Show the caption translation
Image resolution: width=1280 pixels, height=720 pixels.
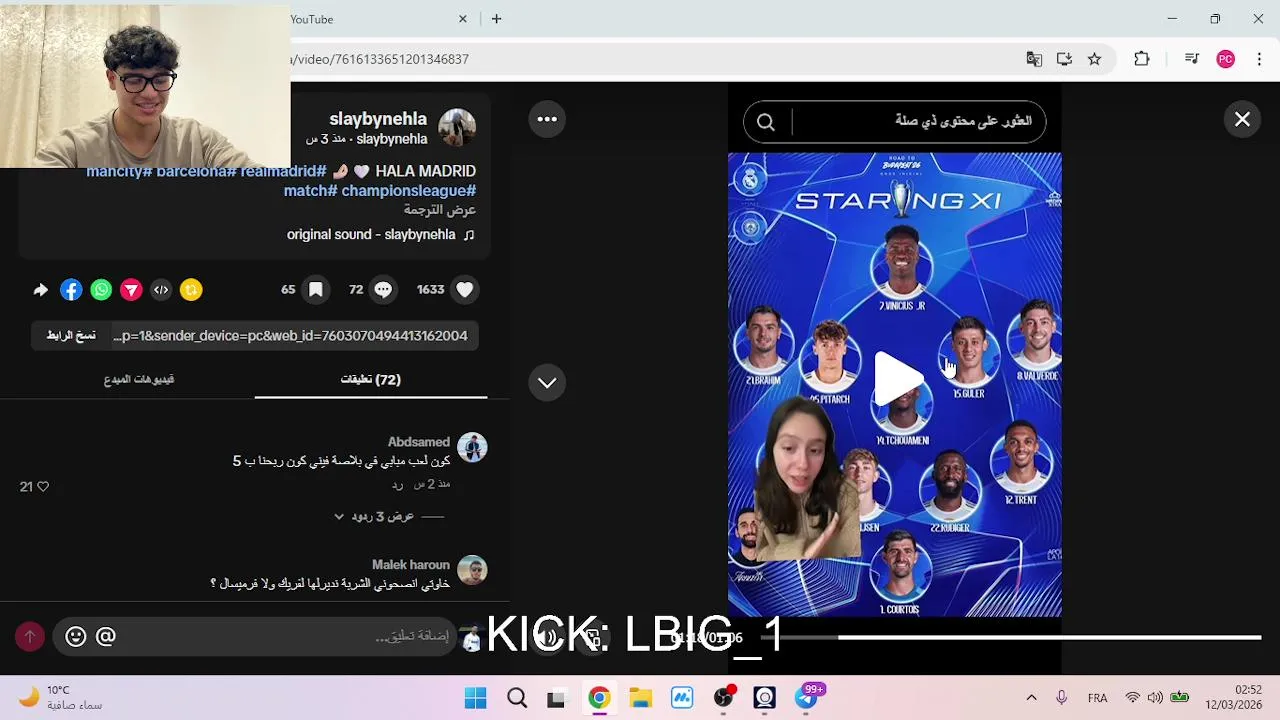pos(440,210)
